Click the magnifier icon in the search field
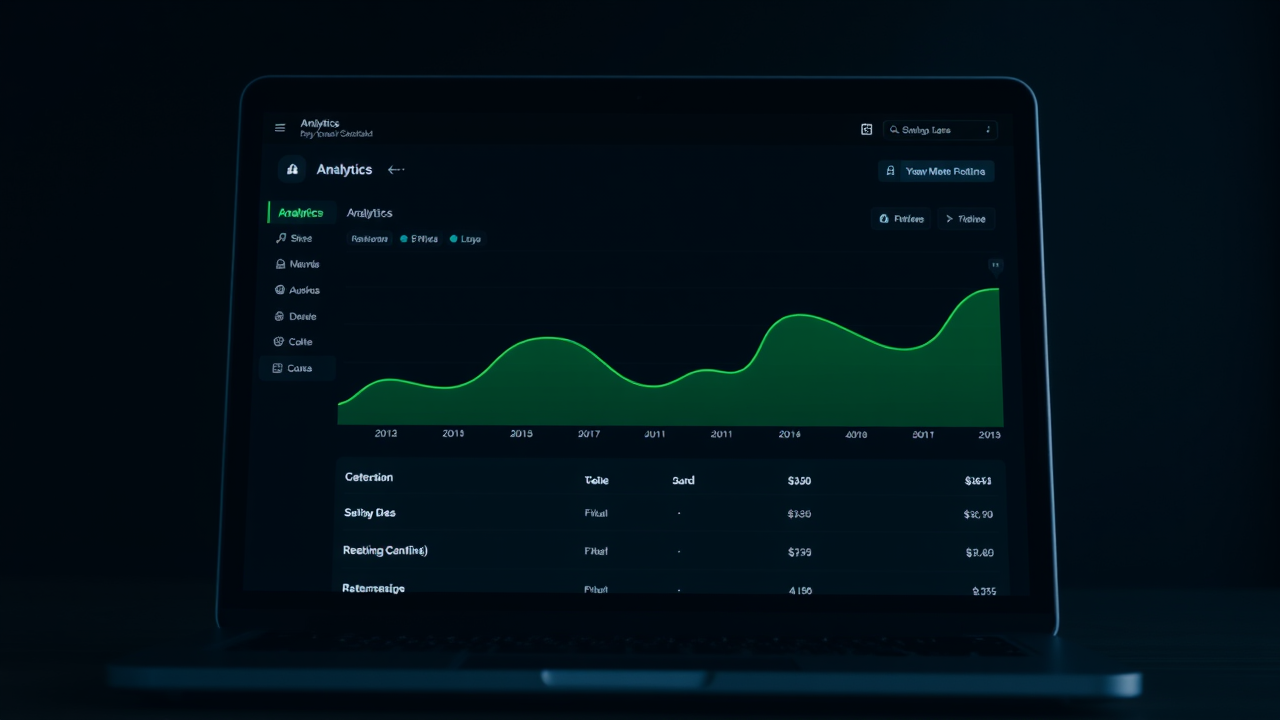1280x720 pixels. coord(894,130)
